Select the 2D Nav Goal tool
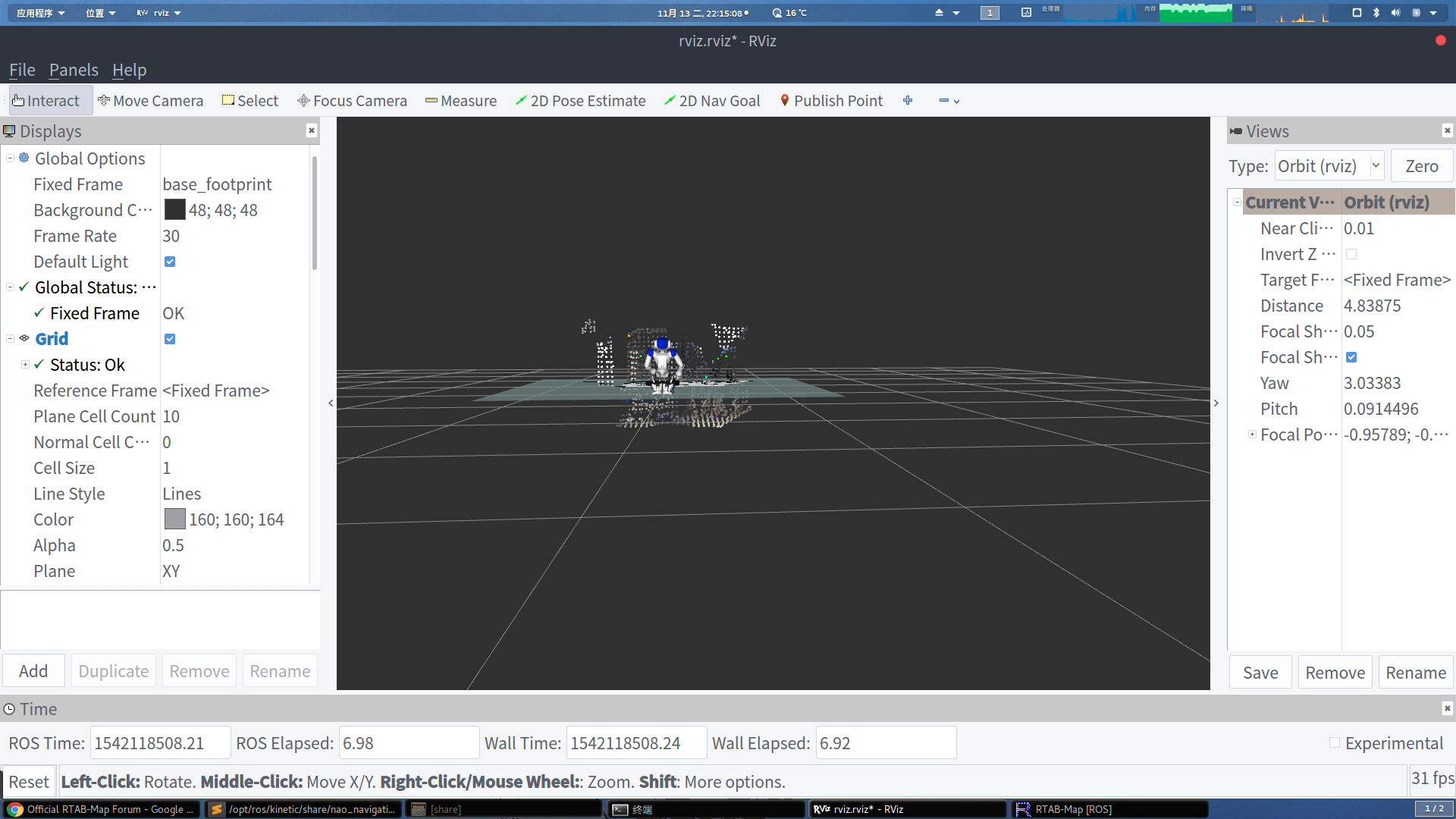The height and width of the screenshot is (819, 1456). click(x=711, y=101)
